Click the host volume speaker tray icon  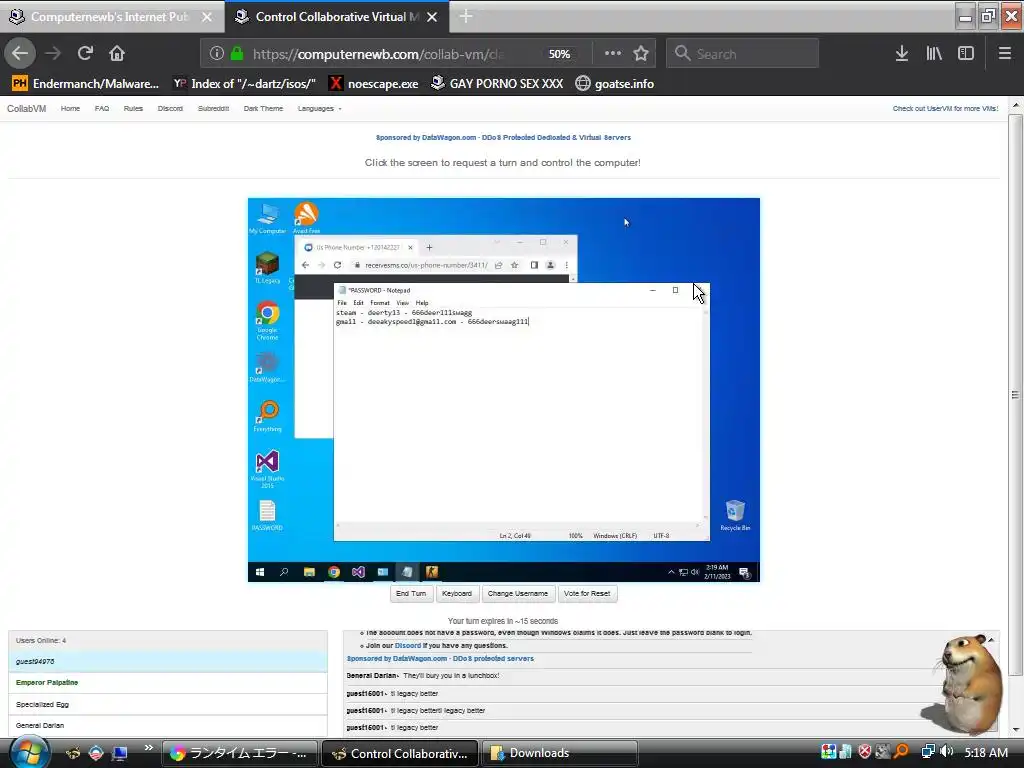[946, 752]
